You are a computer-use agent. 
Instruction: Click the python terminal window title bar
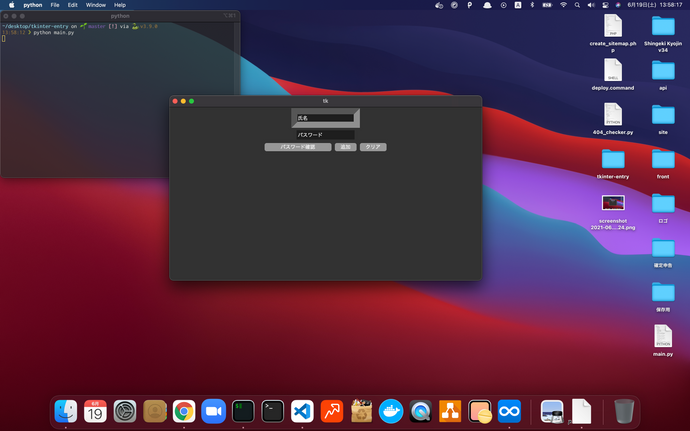(120, 16)
